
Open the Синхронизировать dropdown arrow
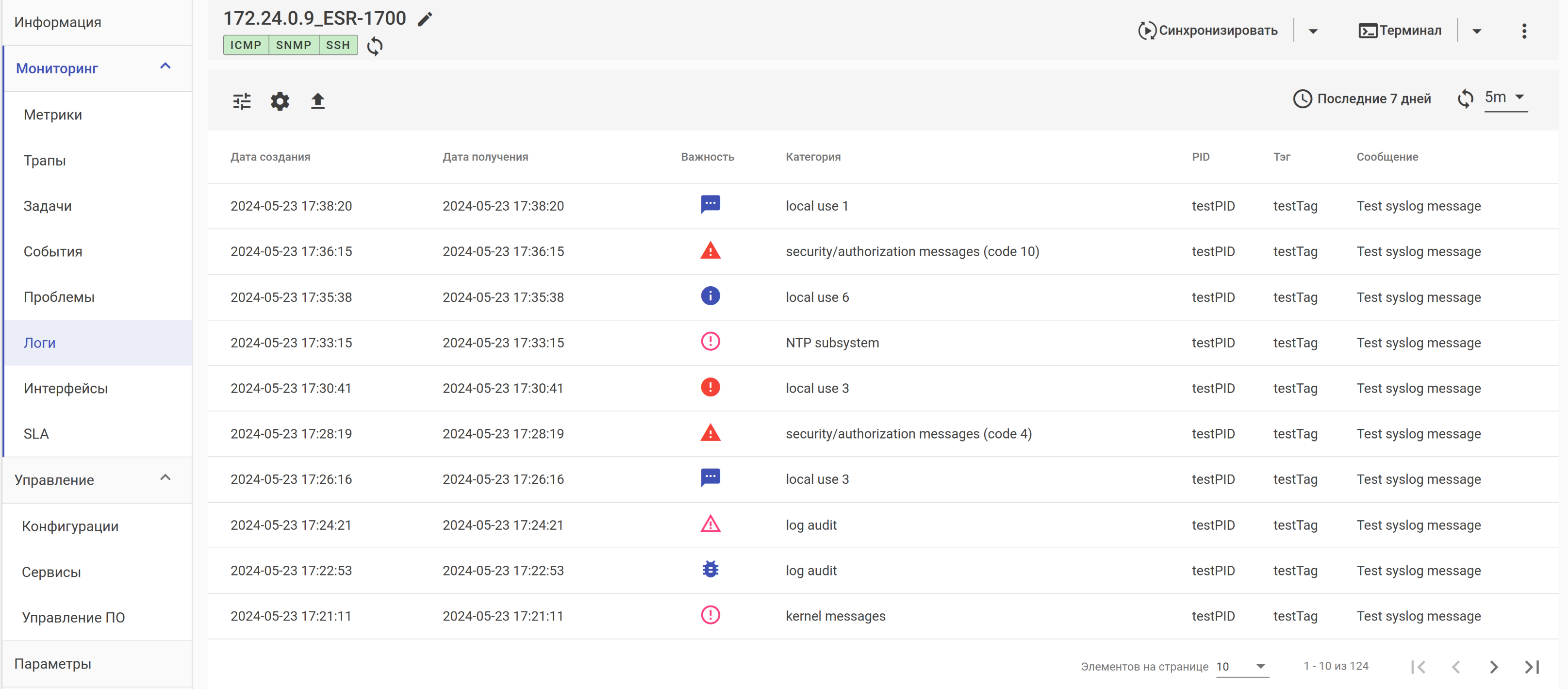click(1313, 31)
